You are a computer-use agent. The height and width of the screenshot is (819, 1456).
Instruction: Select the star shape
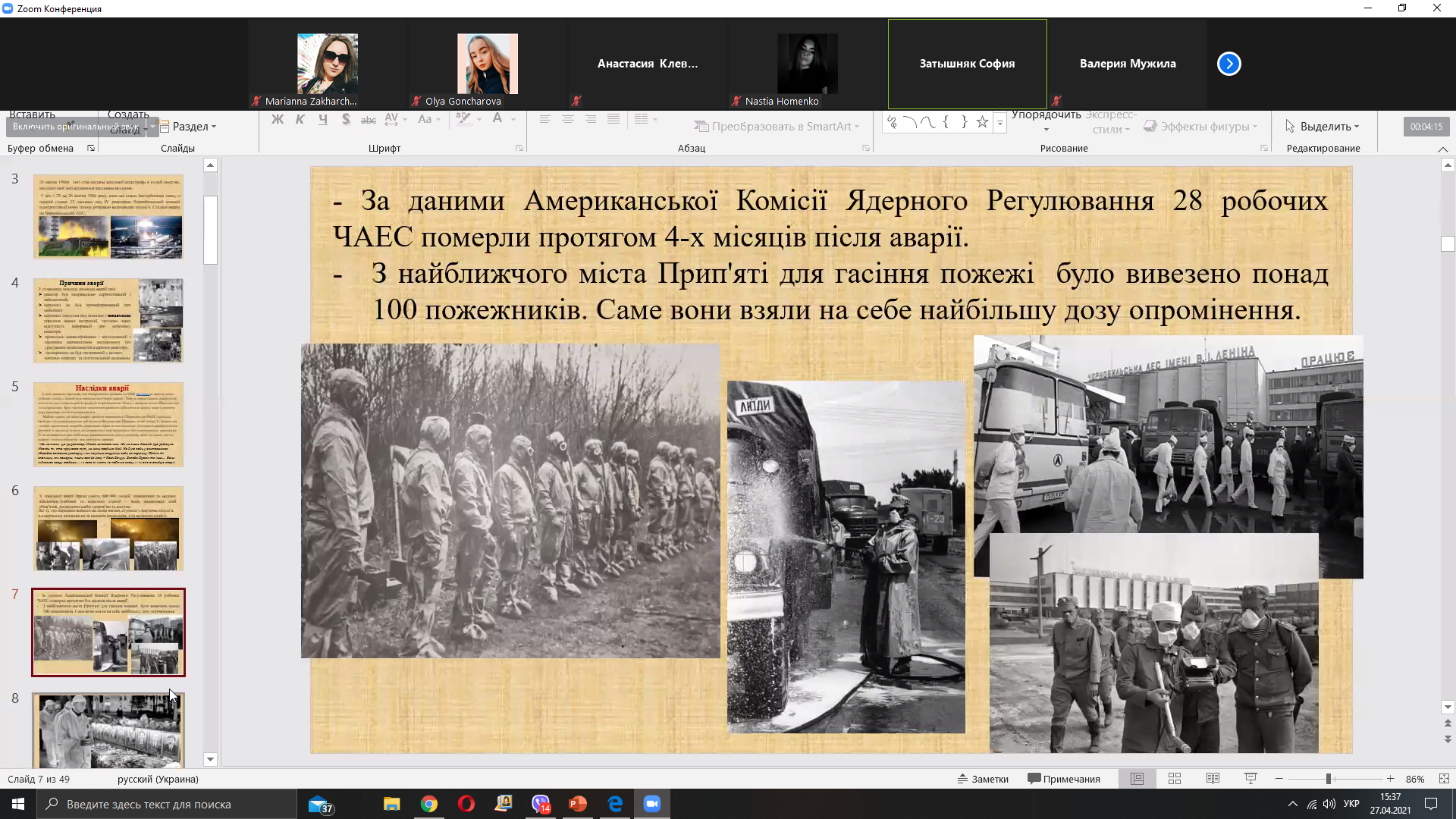point(982,122)
